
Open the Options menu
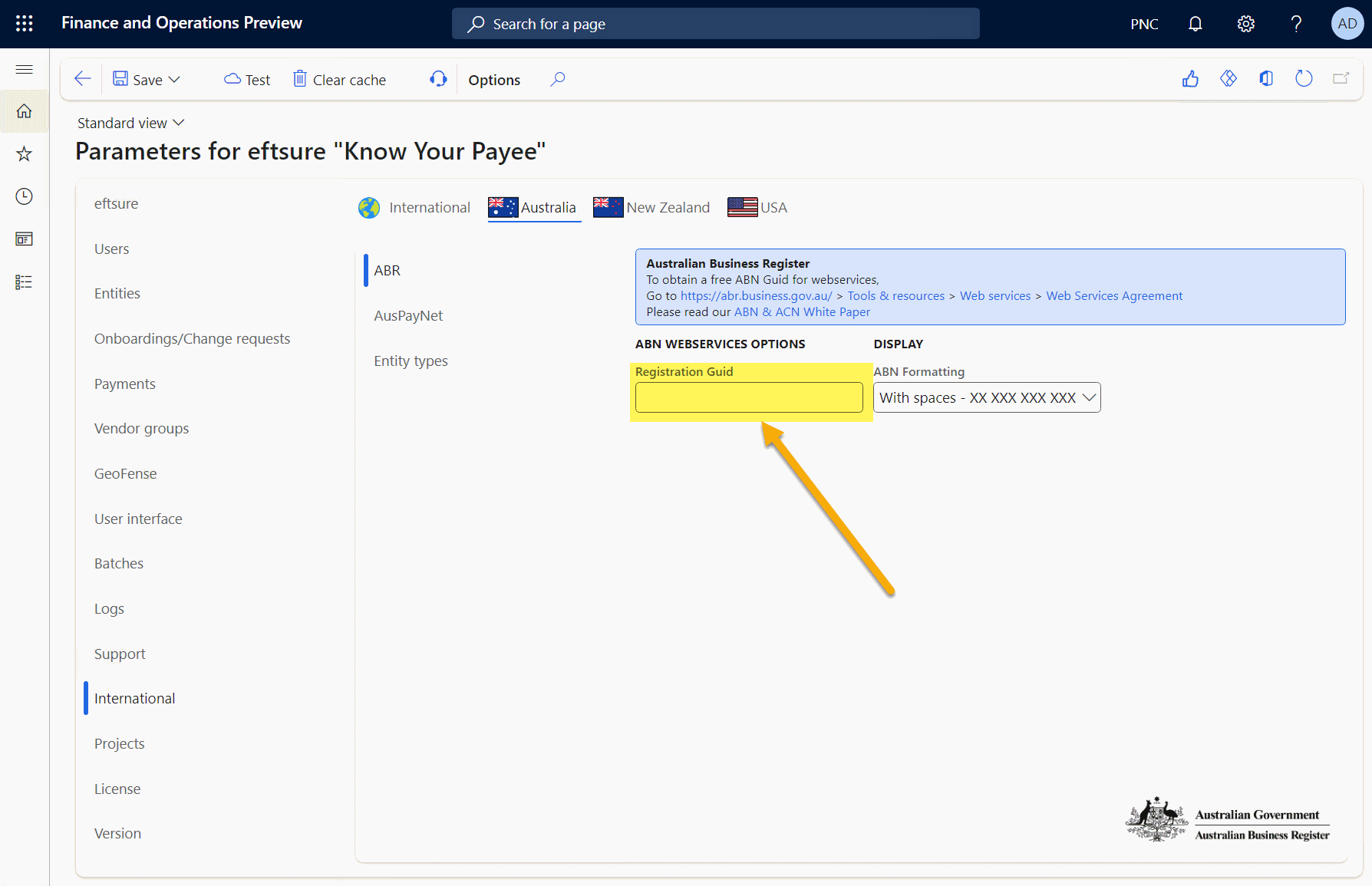point(494,80)
